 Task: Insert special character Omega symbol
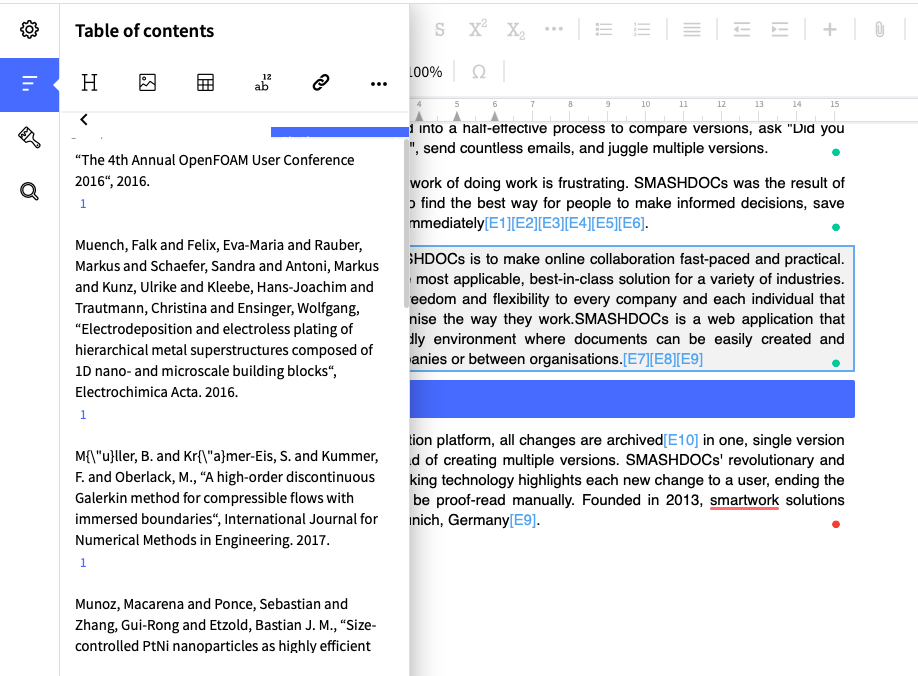[479, 72]
